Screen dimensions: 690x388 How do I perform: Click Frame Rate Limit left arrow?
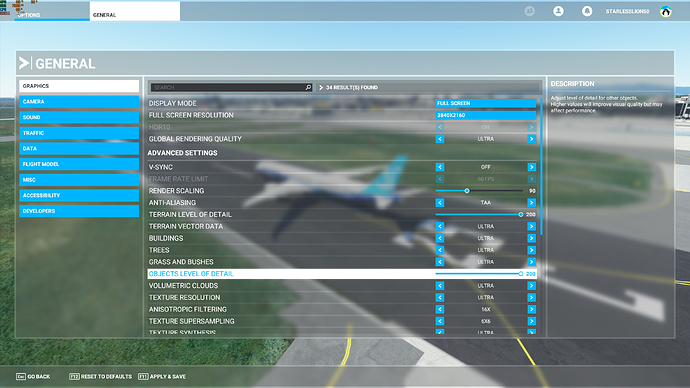point(440,179)
